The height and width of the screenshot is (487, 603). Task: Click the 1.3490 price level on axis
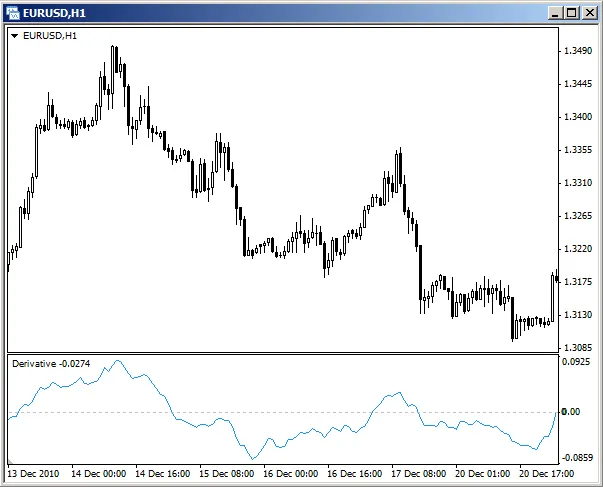click(578, 51)
